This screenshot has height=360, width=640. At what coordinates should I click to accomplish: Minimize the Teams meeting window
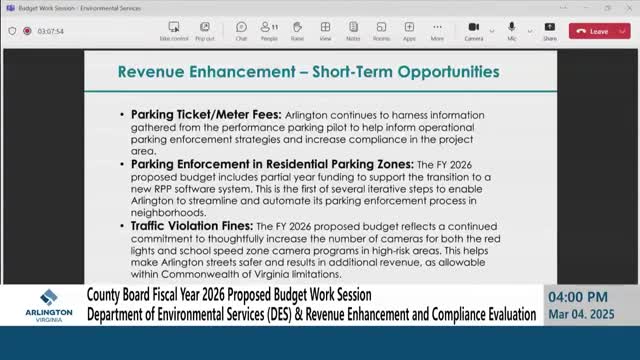click(587, 8)
